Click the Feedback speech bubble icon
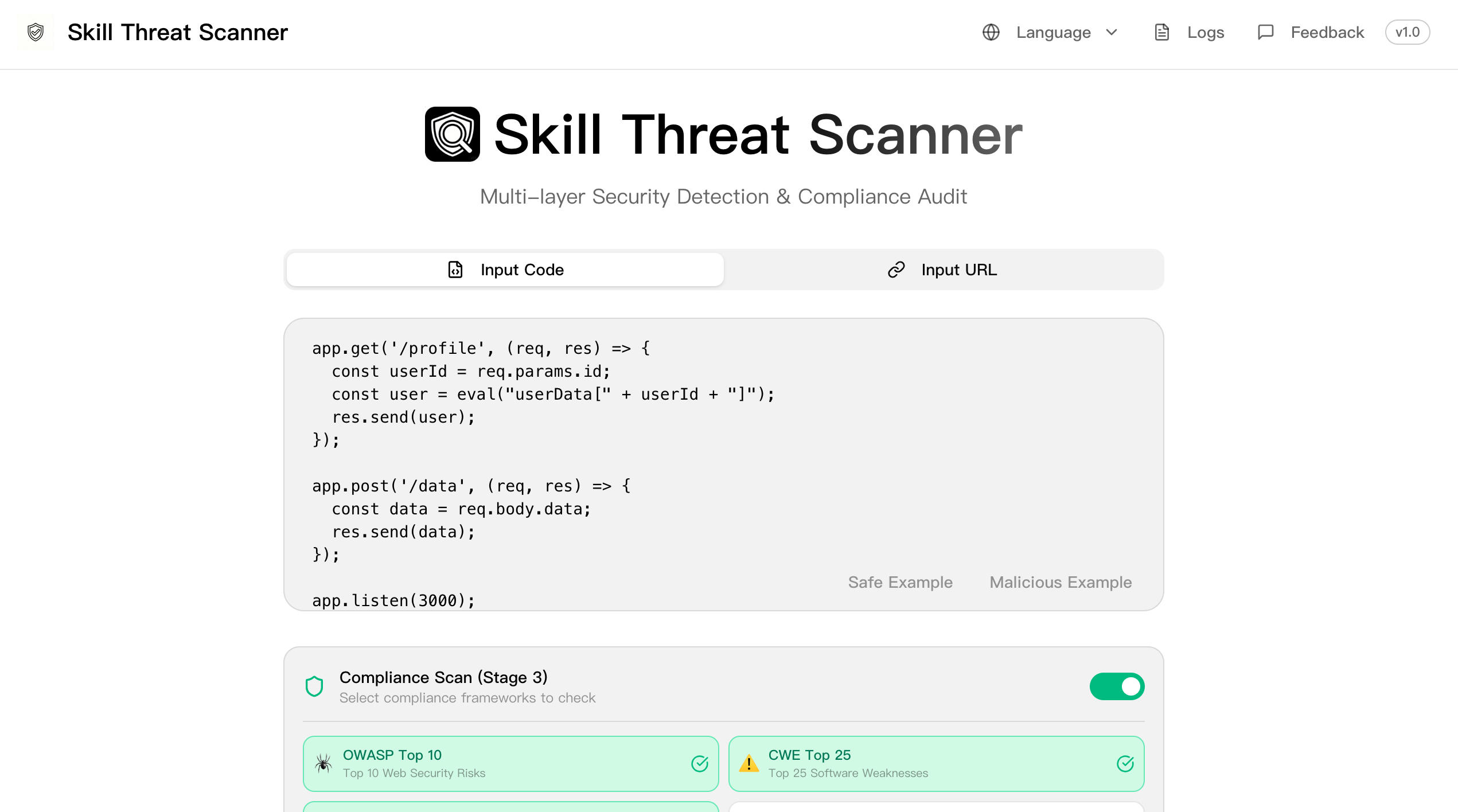 [1265, 32]
